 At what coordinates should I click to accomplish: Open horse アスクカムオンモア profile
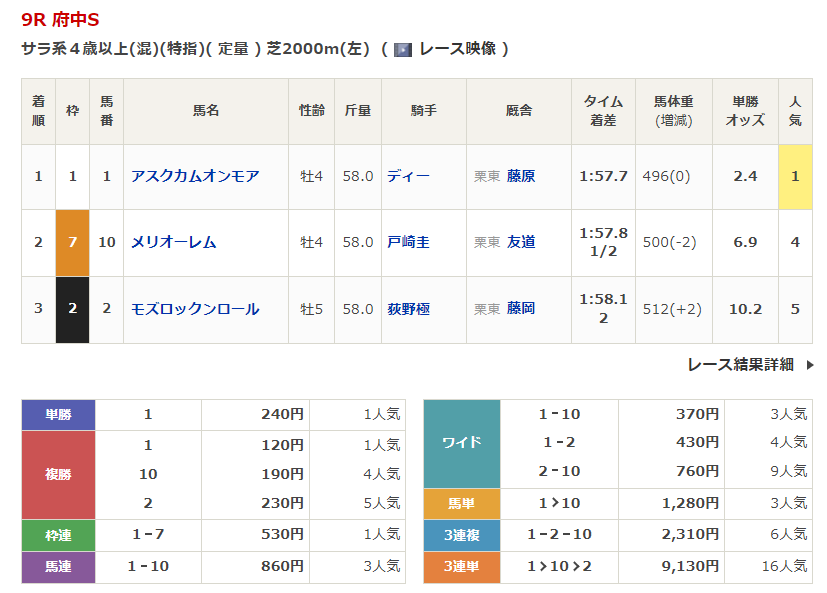[195, 176]
